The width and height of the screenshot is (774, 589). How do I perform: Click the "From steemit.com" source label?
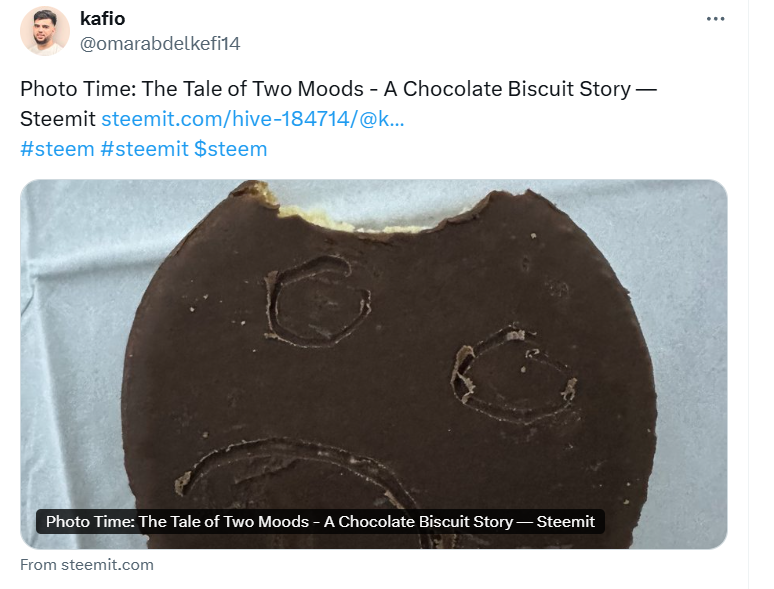[87, 565]
